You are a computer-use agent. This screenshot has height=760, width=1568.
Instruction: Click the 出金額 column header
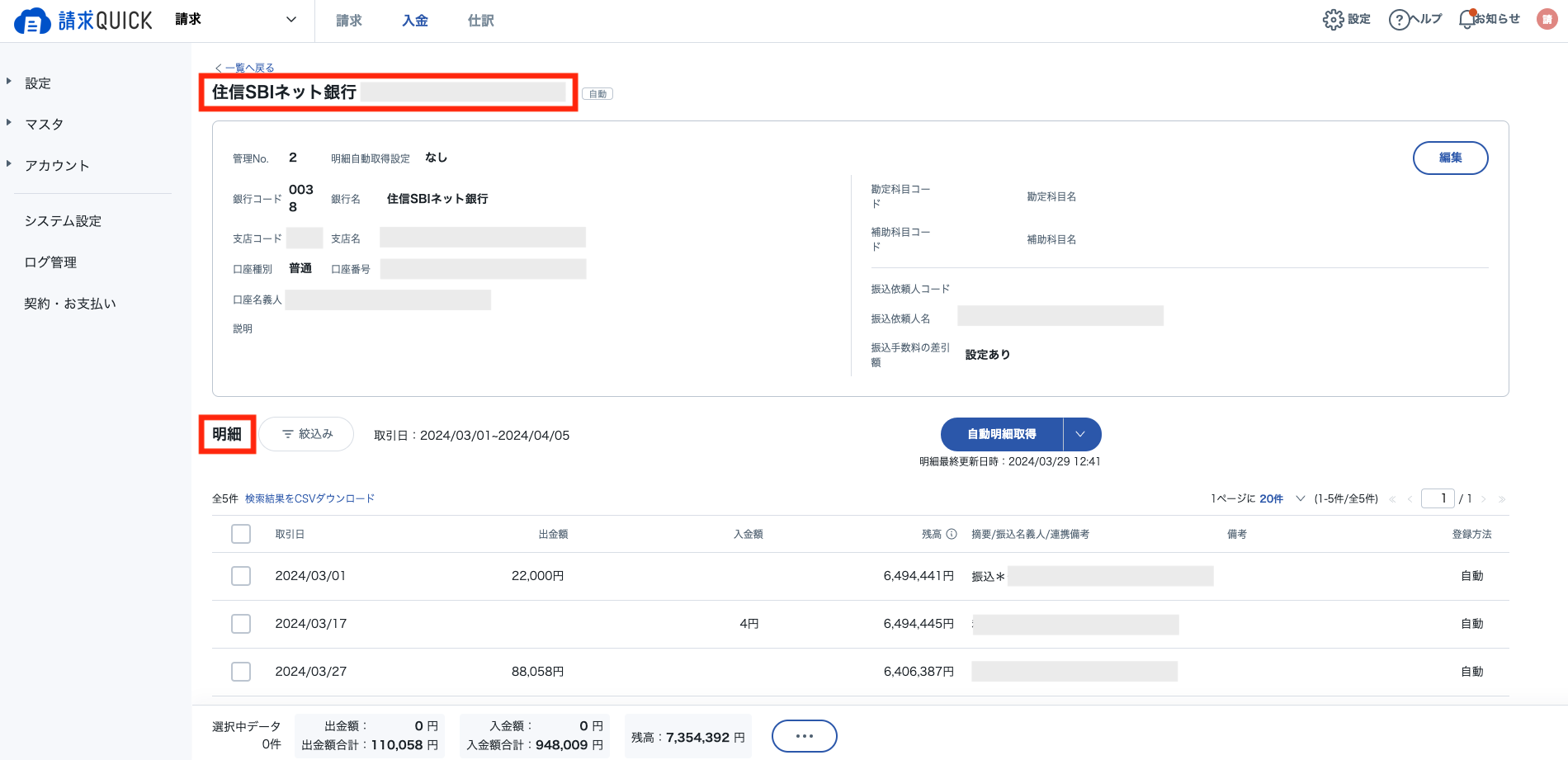coord(553,534)
